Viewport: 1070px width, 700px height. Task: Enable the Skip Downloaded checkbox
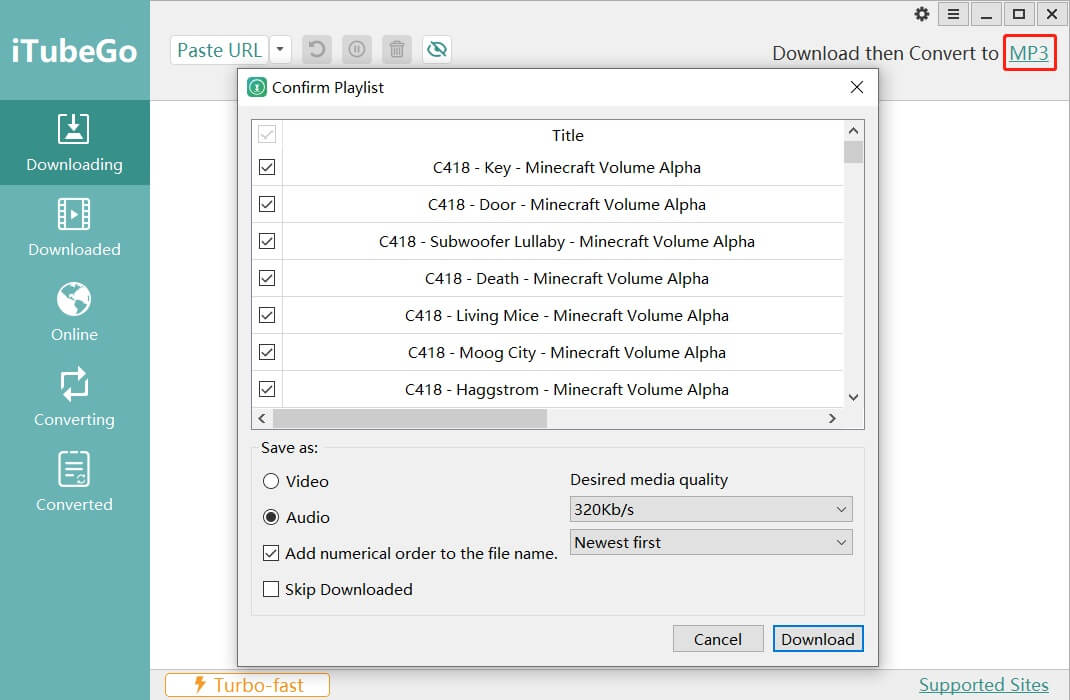point(271,589)
